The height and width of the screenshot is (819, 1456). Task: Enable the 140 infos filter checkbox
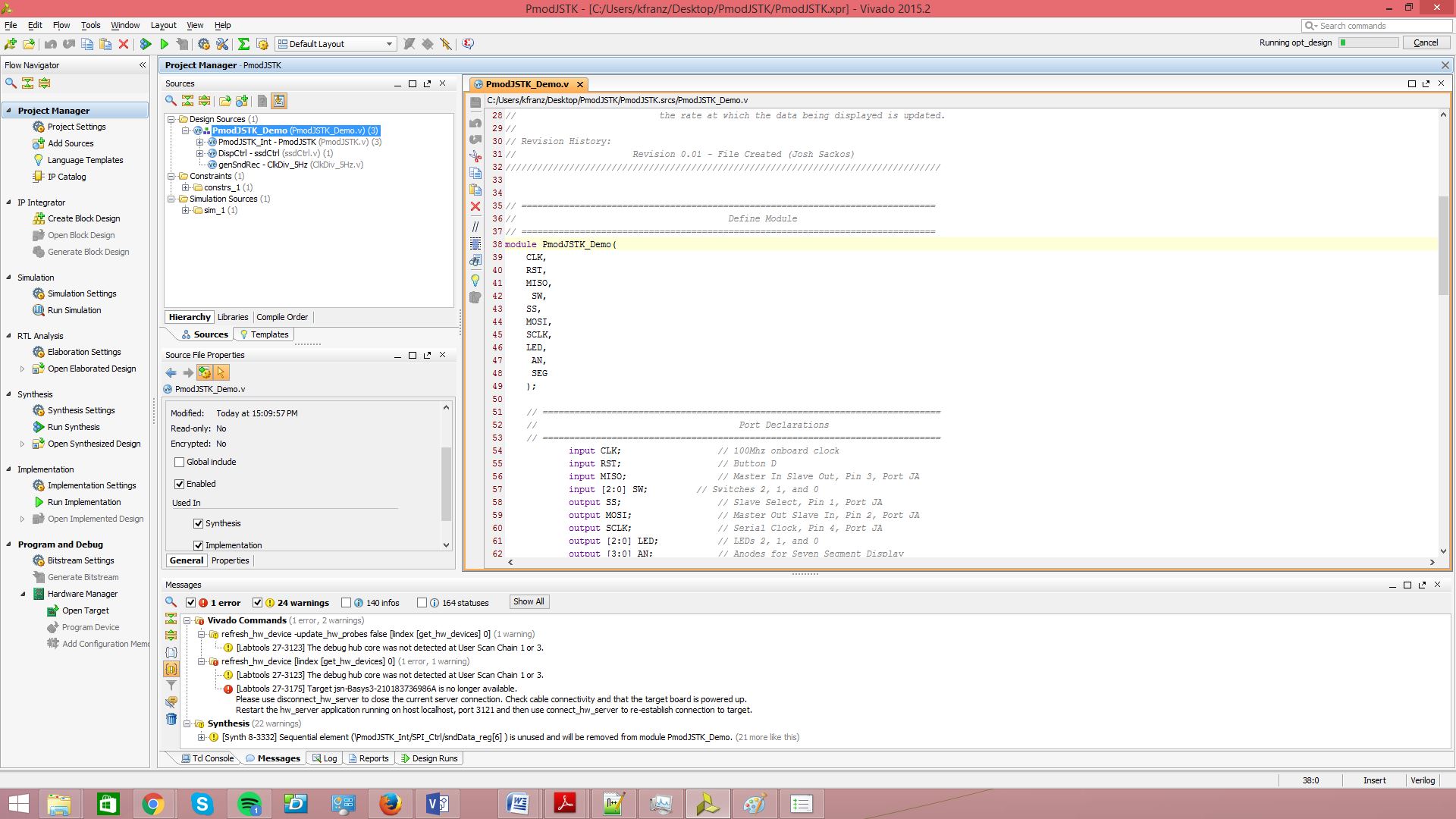(x=346, y=603)
